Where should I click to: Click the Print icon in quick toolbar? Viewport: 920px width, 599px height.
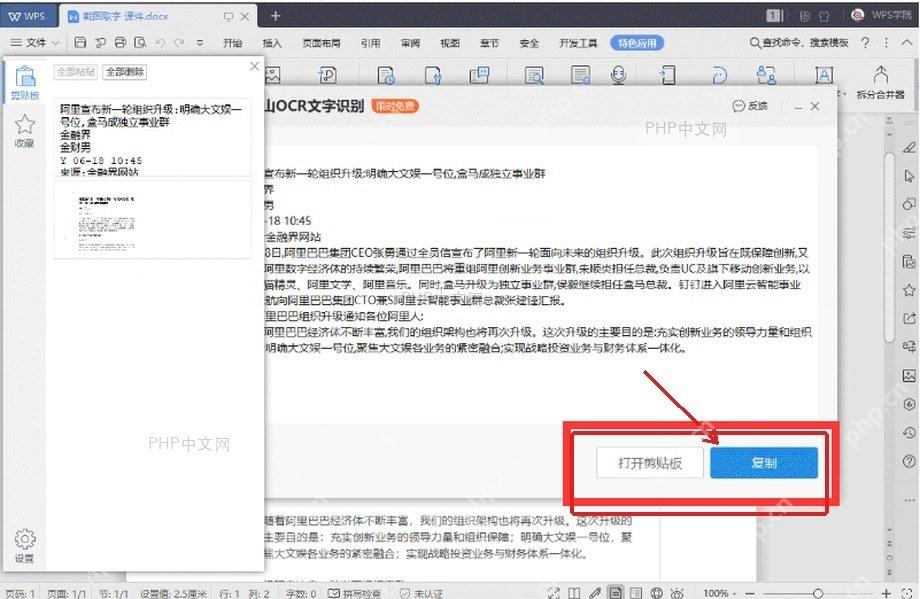[x=120, y=42]
